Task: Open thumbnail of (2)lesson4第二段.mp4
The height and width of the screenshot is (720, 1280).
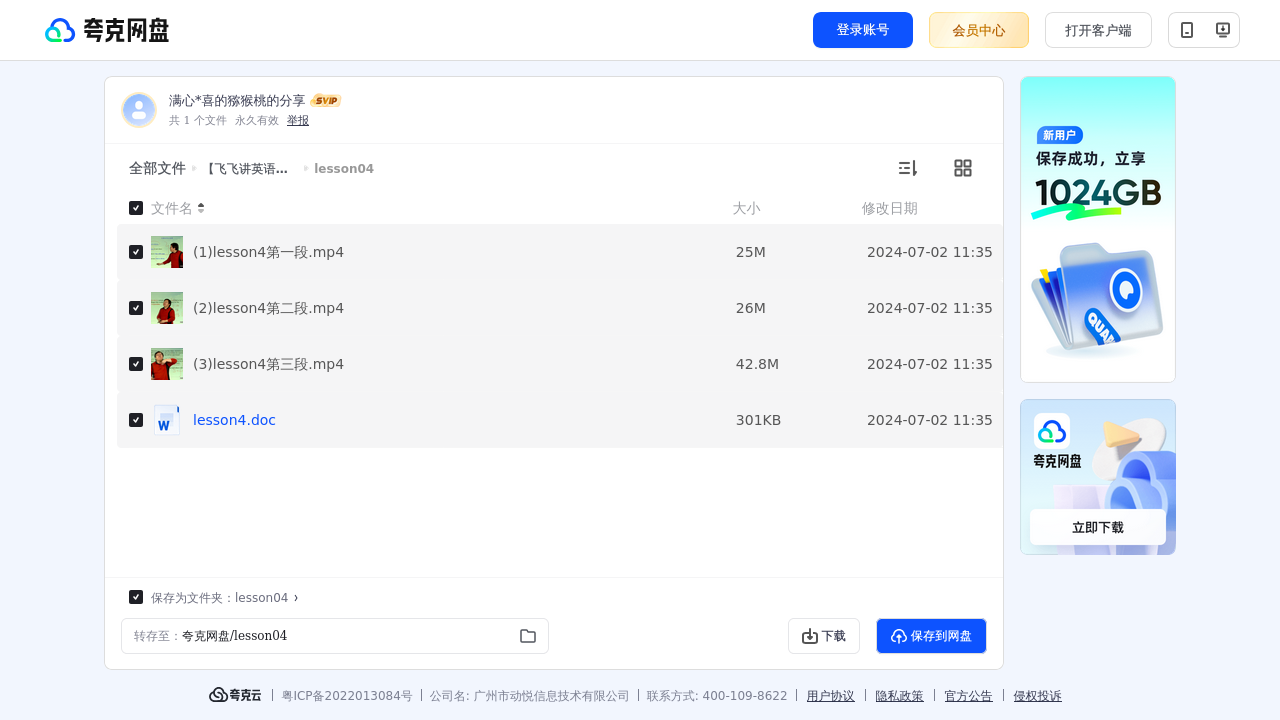Action: click(x=167, y=308)
